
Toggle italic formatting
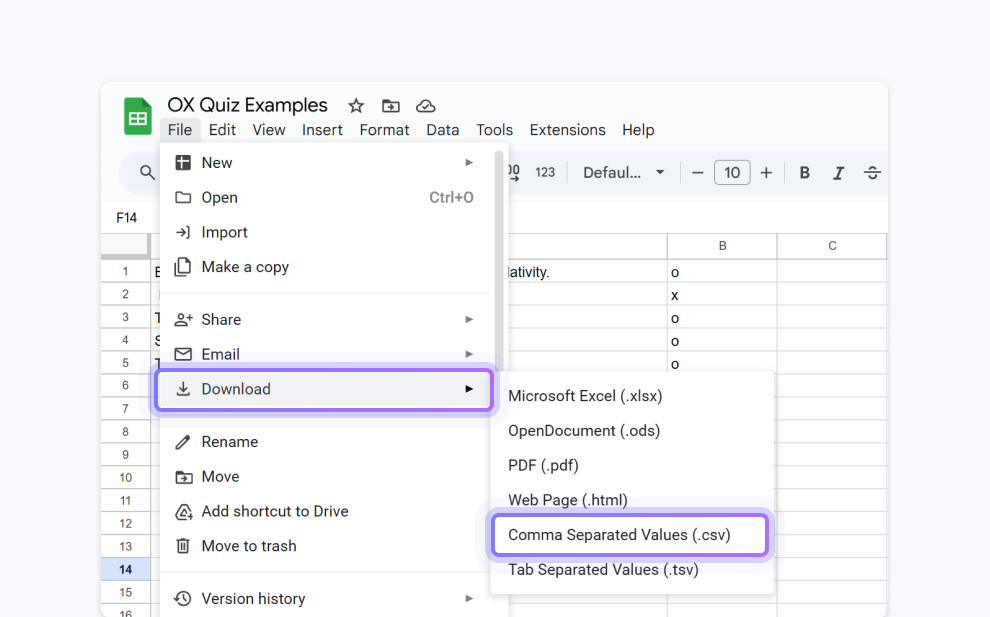point(838,173)
